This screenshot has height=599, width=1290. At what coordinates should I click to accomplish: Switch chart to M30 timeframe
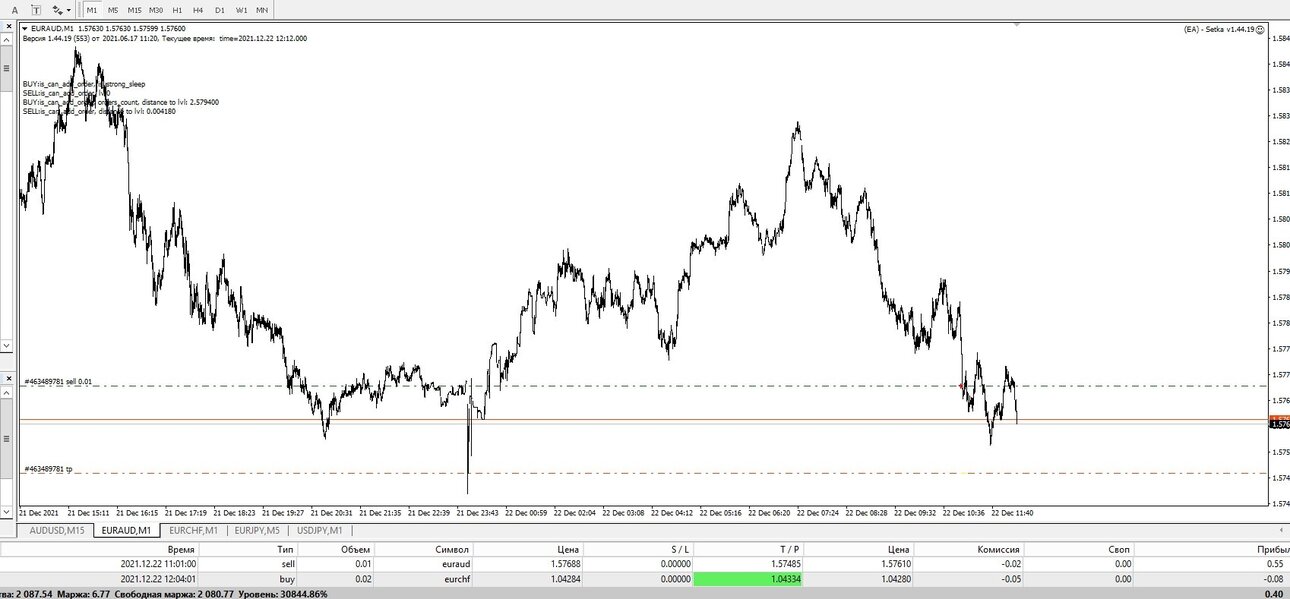click(x=156, y=9)
